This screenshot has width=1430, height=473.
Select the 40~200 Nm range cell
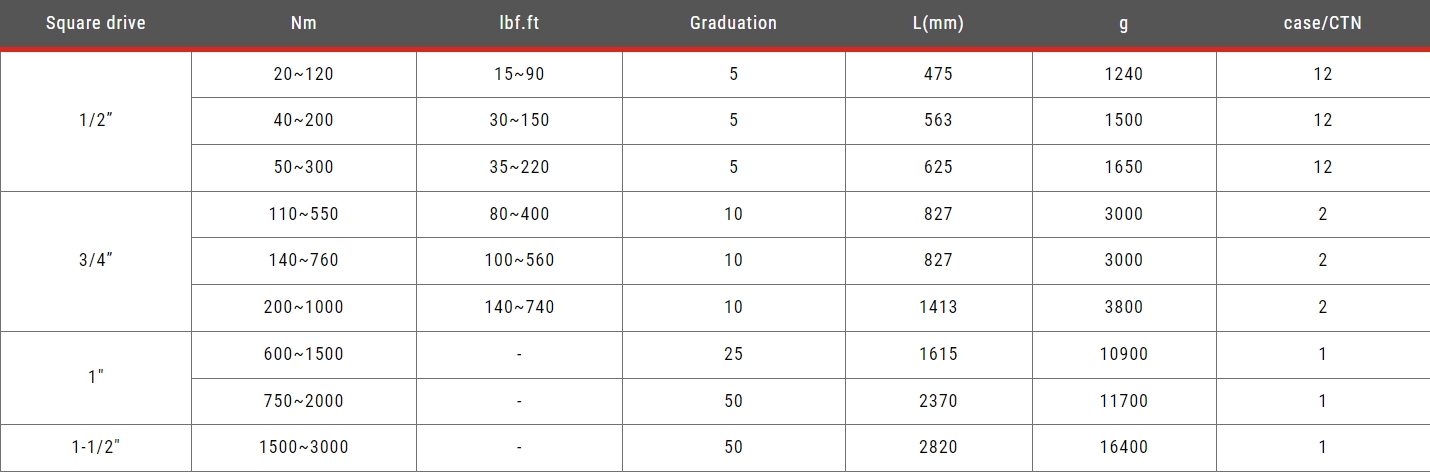point(304,121)
